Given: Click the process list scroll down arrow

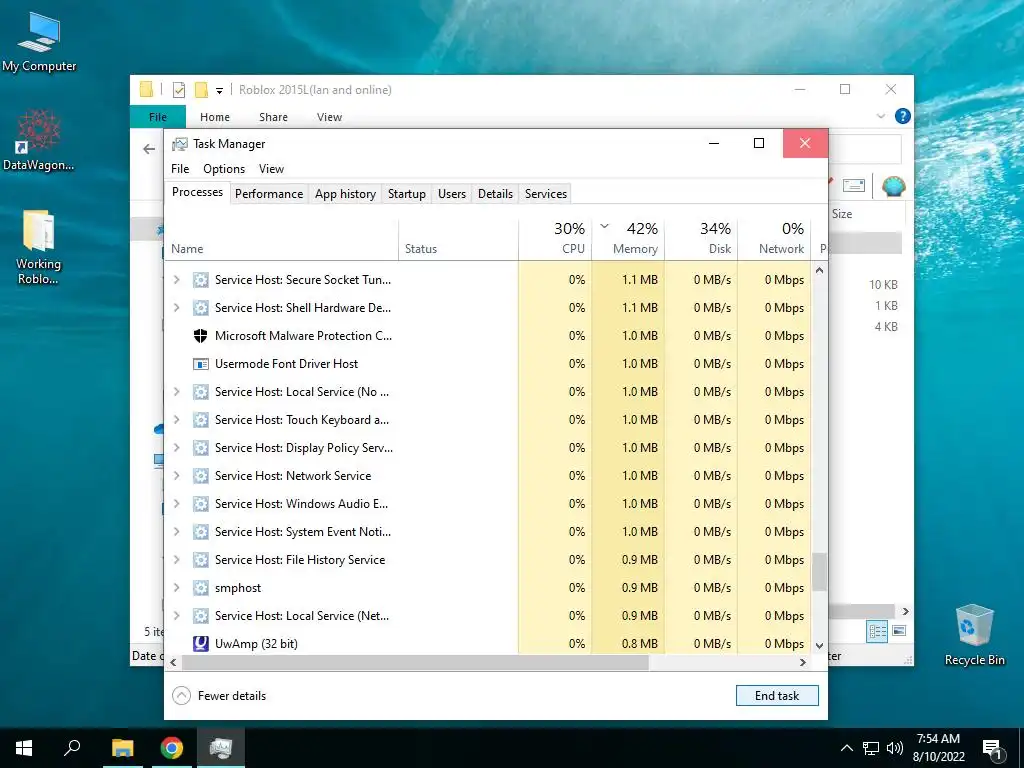Looking at the screenshot, I should coord(819,645).
